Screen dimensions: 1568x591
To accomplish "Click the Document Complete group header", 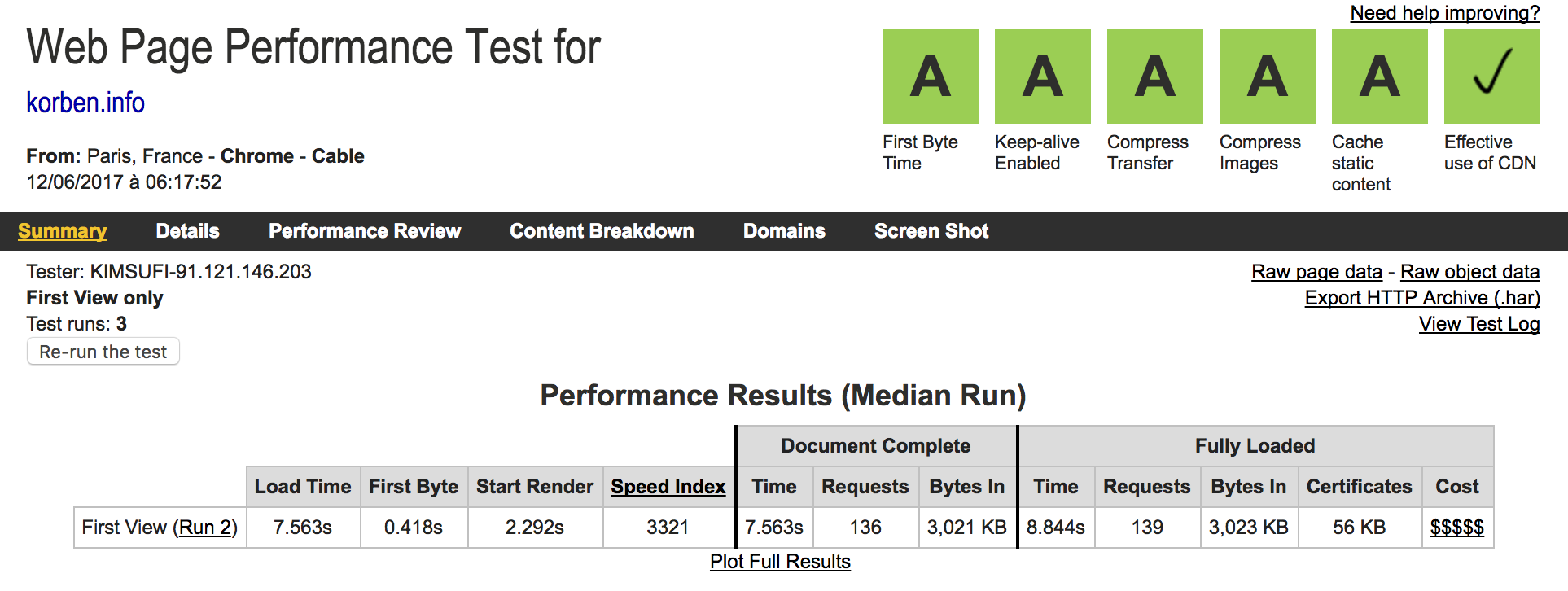I will pyautogui.click(x=876, y=446).
